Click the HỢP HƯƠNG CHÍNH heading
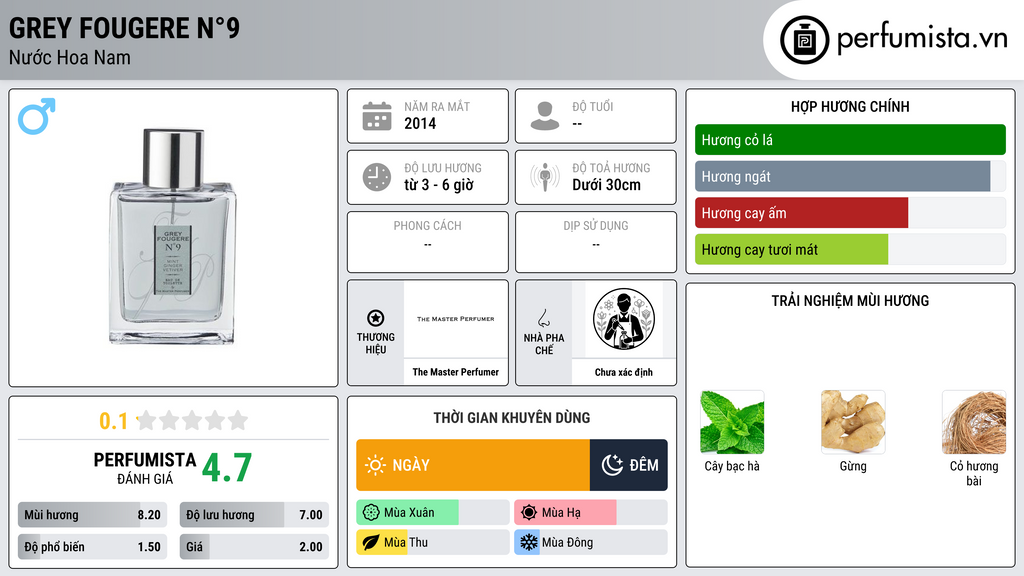1024x576 pixels. click(x=850, y=106)
